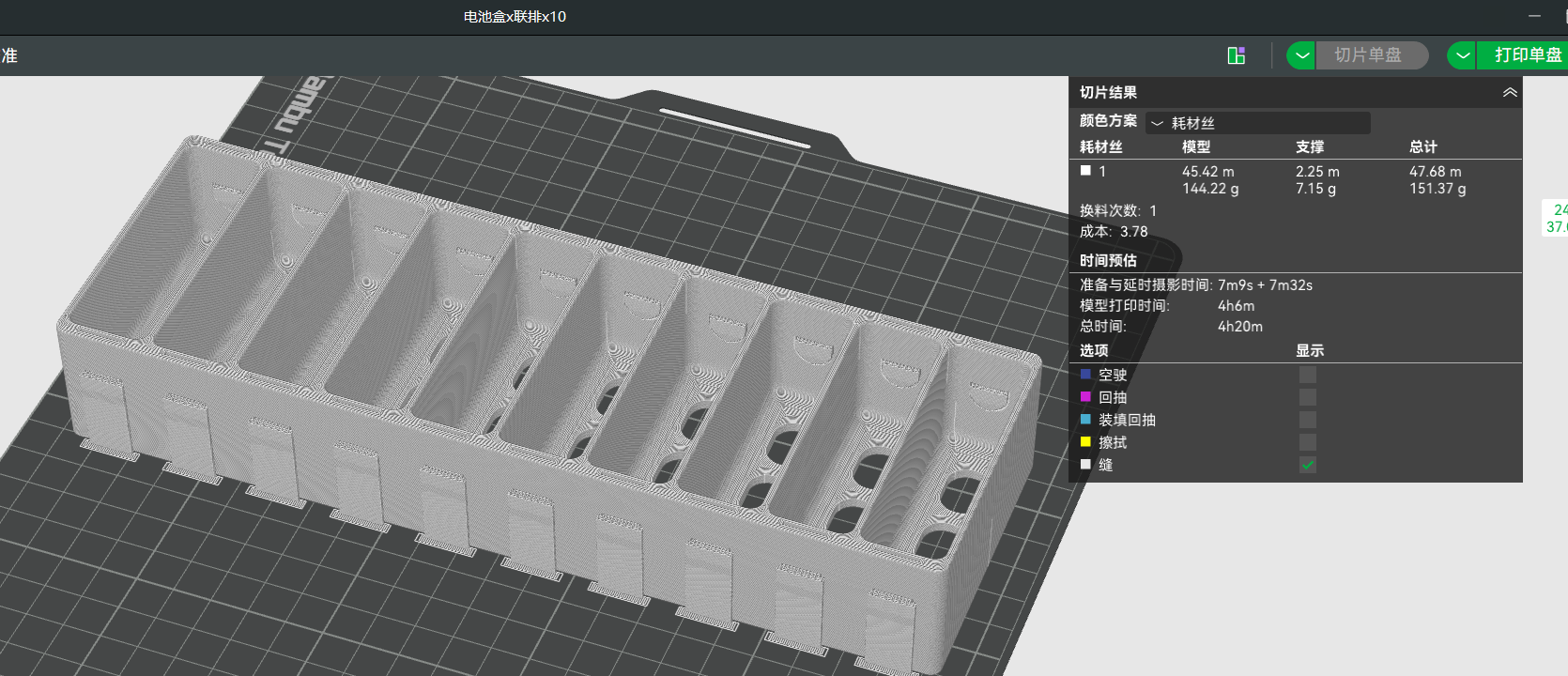Viewport: 1568px width, 676px height.
Task: Click the yellow 擦拭 color swatch
Action: point(1085,441)
